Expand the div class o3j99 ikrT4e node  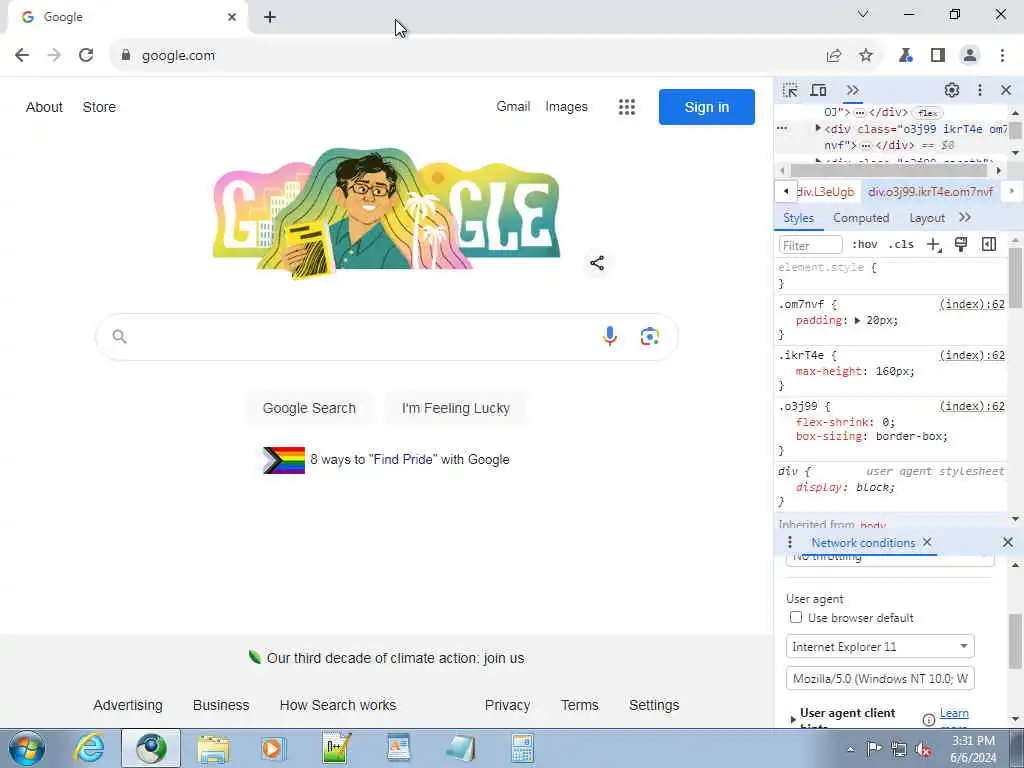click(818, 129)
